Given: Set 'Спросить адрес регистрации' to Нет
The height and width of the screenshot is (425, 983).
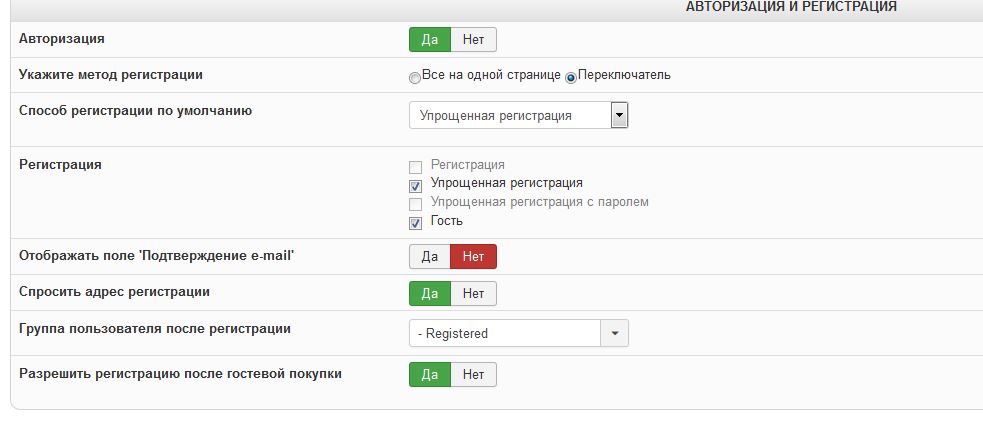Looking at the screenshot, I should click(x=473, y=293).
